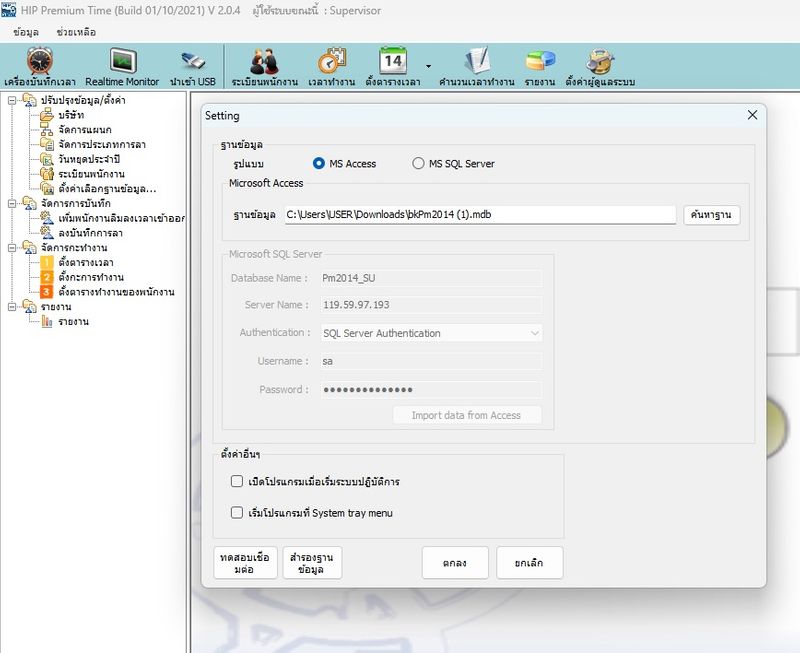Open the ช่วยเหลือ menu

click(76, 32)
